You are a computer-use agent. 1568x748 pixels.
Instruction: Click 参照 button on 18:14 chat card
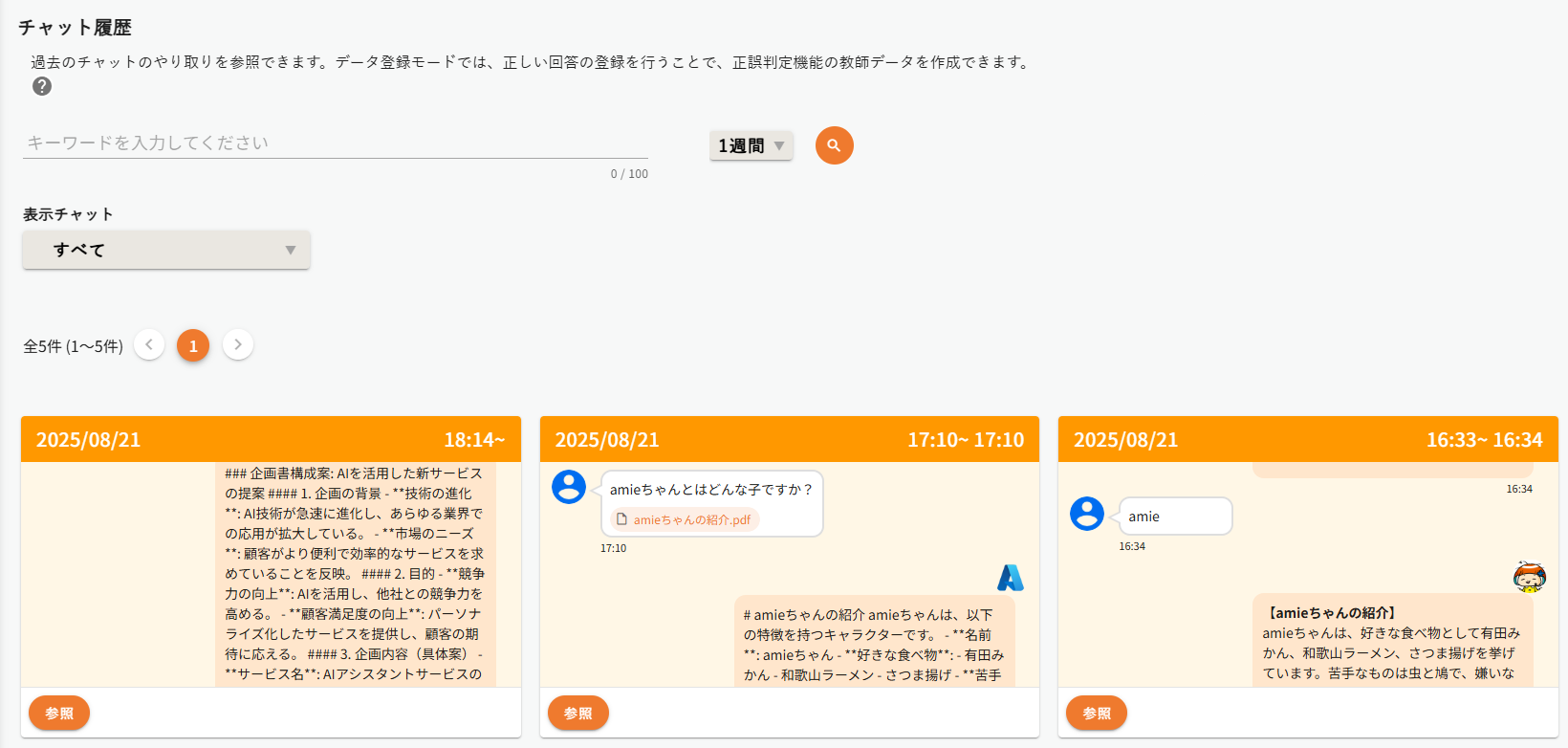pos(59,713)
